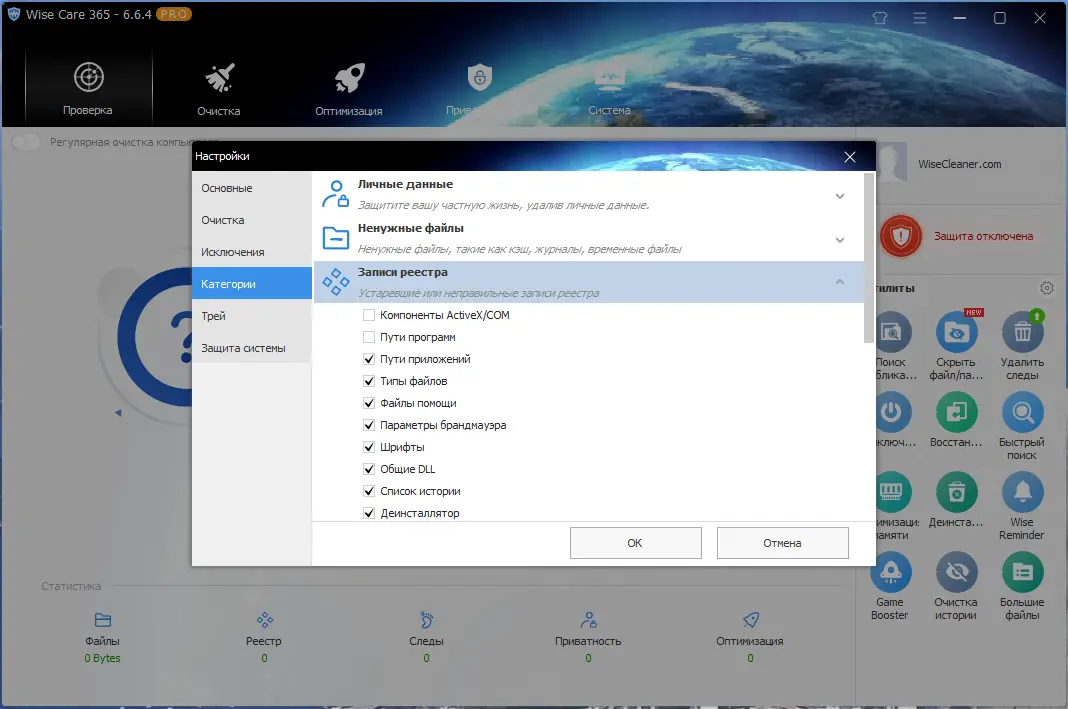The image size is (1068, 709).
Task: Expand the Ненужные файлы section
Action: point(840,240)
